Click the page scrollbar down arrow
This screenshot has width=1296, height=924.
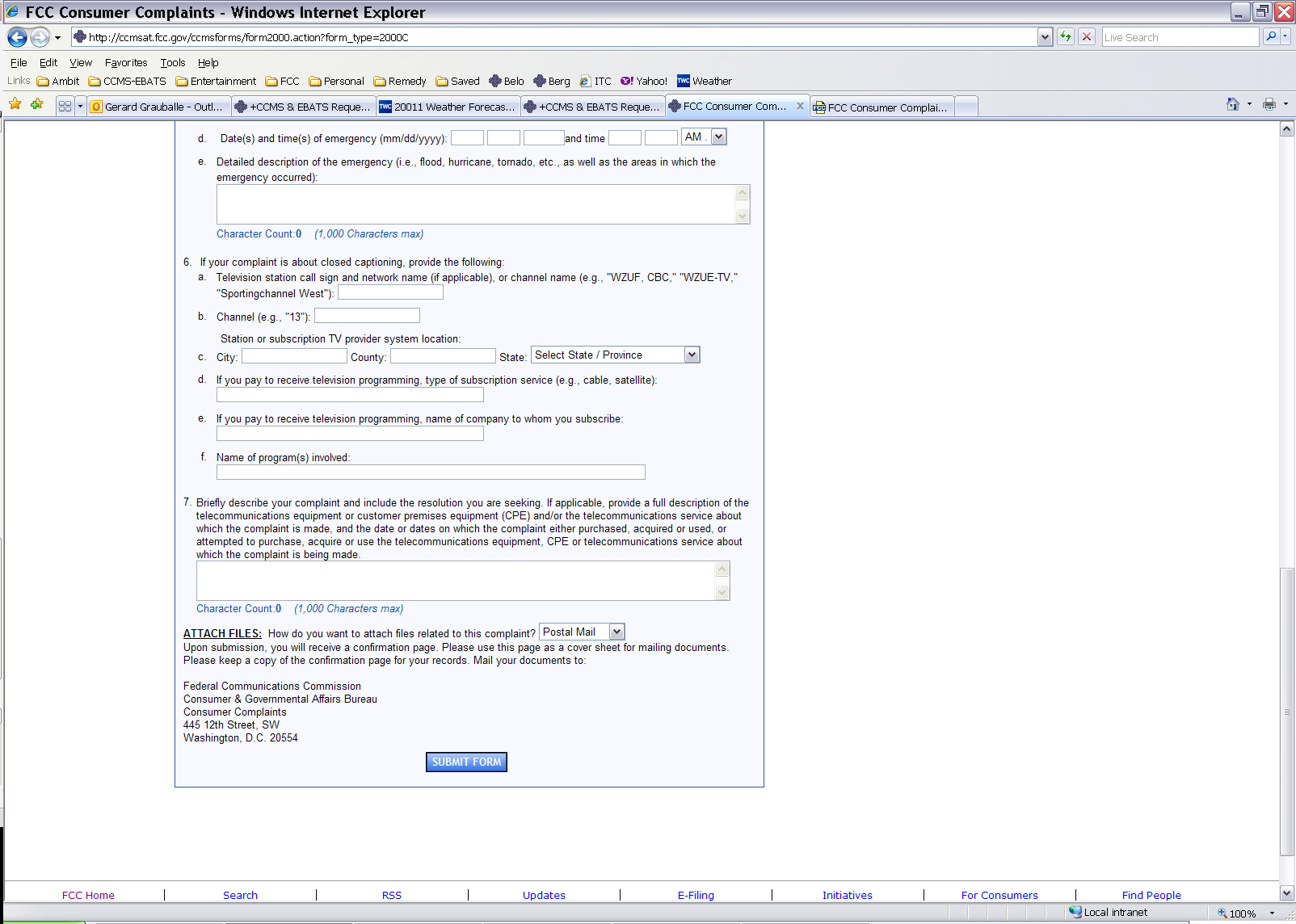1287,892
